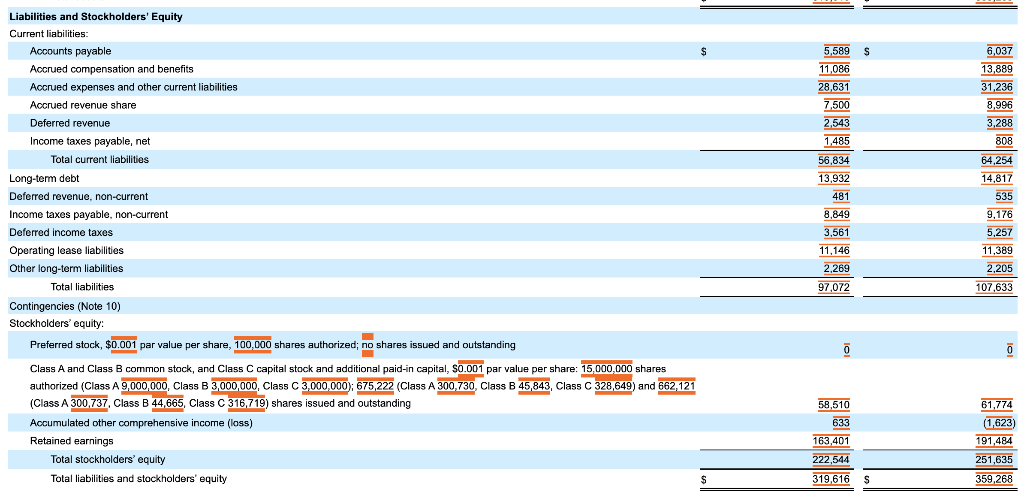The height and width of the screenshot is (501, 1024).
Task: Select the value 31,236
Action: tap(997, 87)
